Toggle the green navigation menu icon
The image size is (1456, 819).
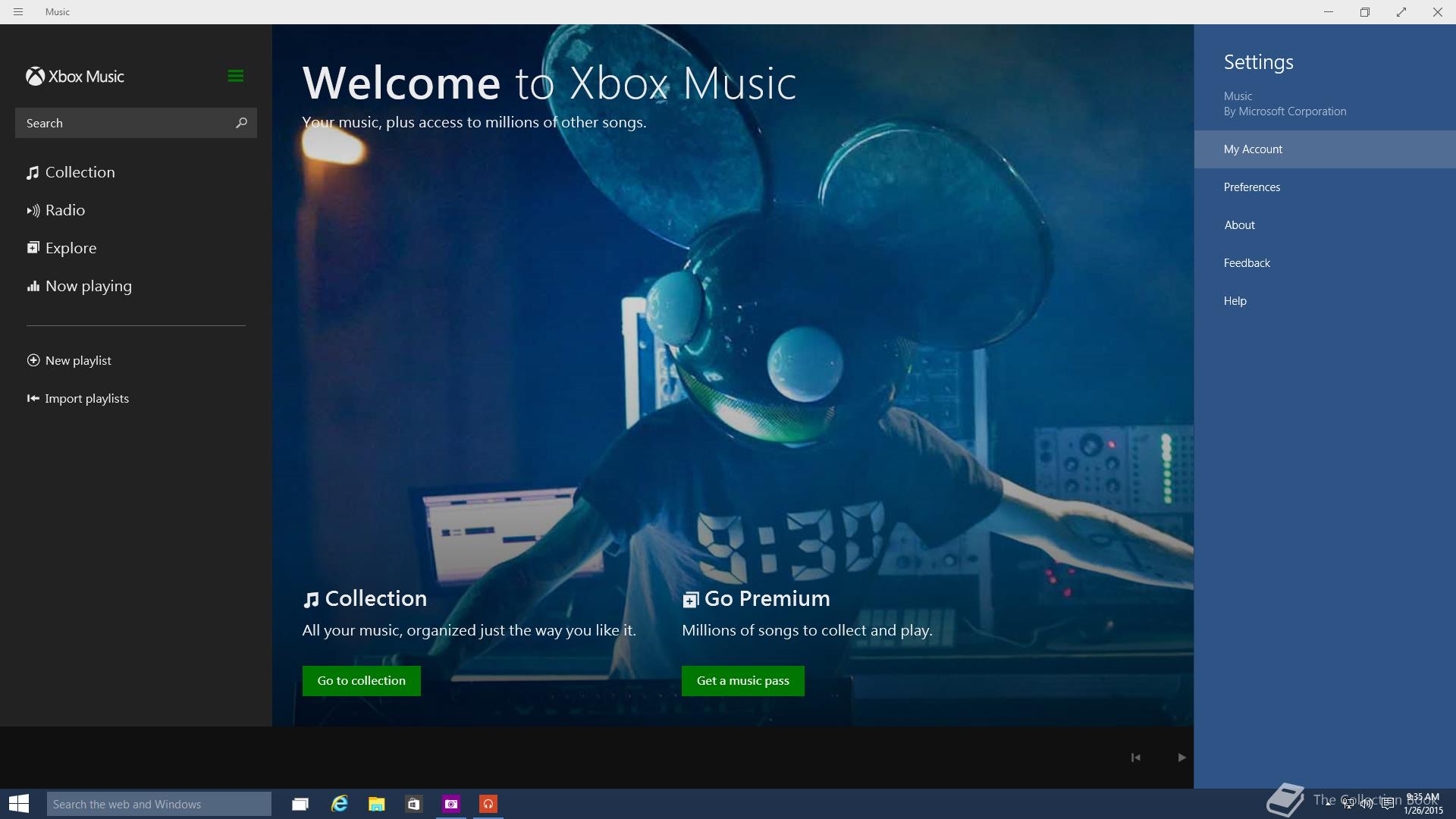click(235, 76)
